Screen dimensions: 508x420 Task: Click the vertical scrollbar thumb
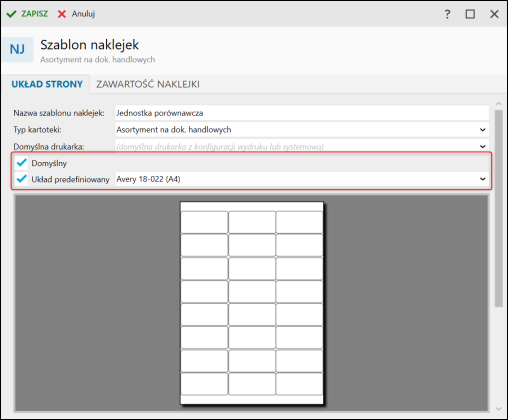[x=498, y=208]
